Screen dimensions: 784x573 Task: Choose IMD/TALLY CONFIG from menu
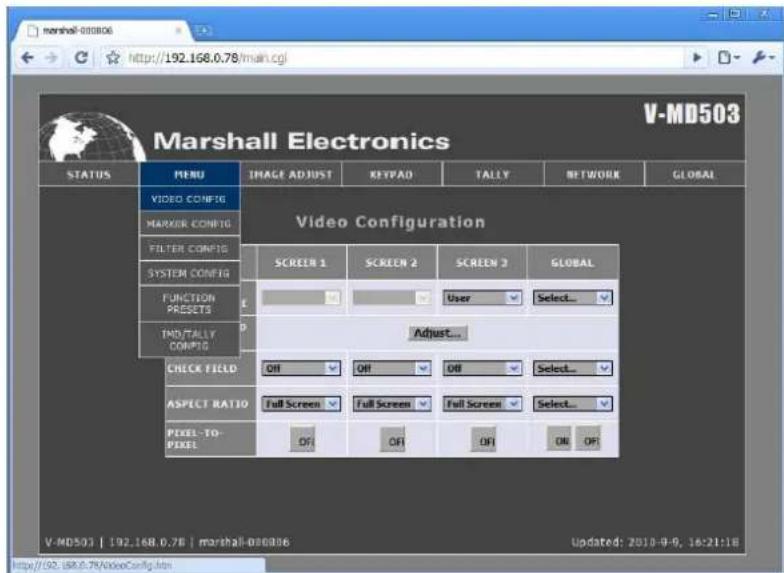(x=190, y=340)
